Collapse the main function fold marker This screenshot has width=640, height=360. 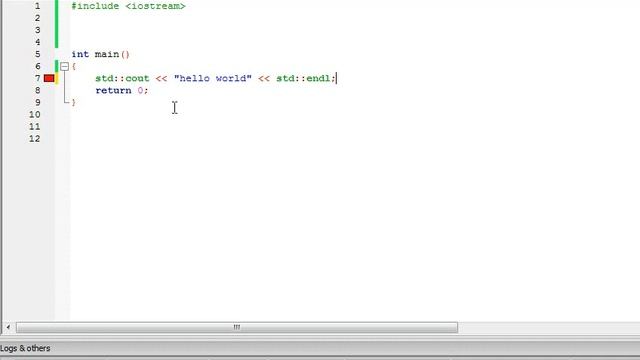(64, 66)
